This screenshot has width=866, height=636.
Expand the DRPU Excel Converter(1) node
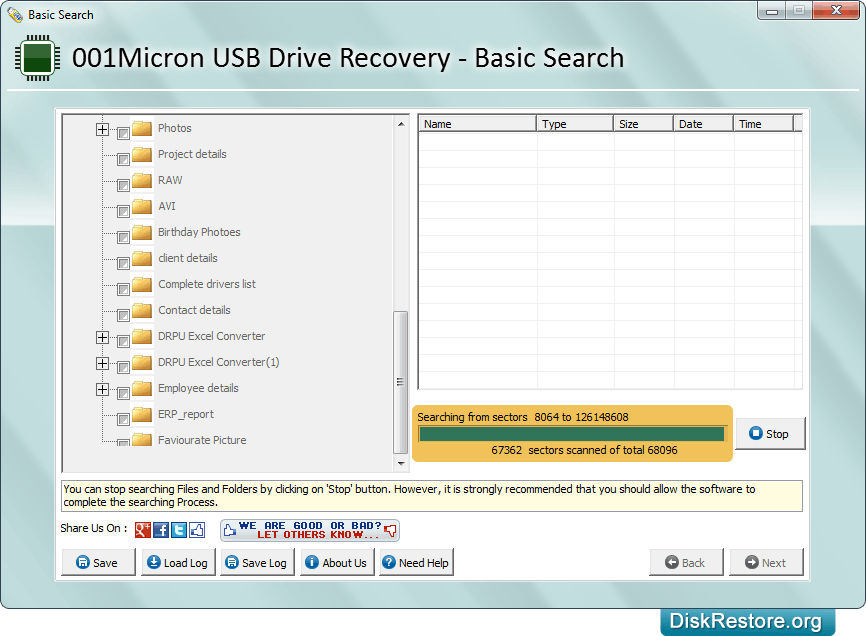tap(102, 363)
